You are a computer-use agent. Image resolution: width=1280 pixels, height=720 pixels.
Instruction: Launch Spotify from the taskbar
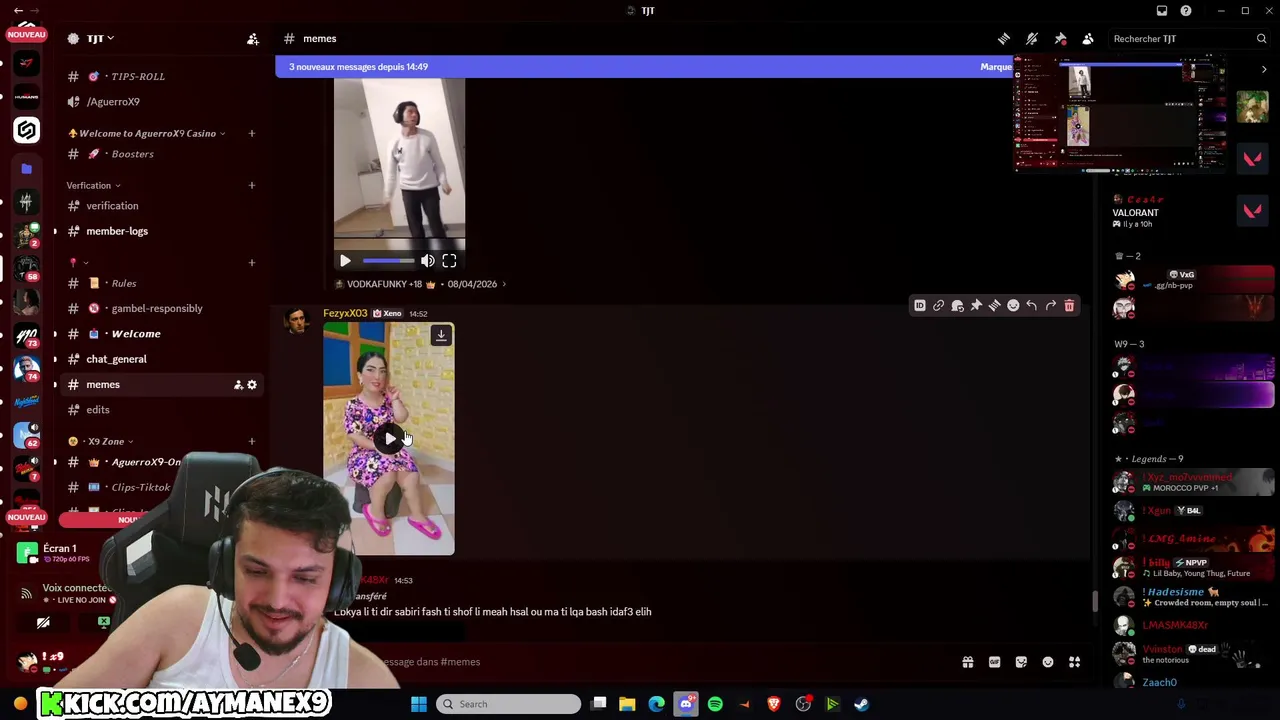point(715,704)
